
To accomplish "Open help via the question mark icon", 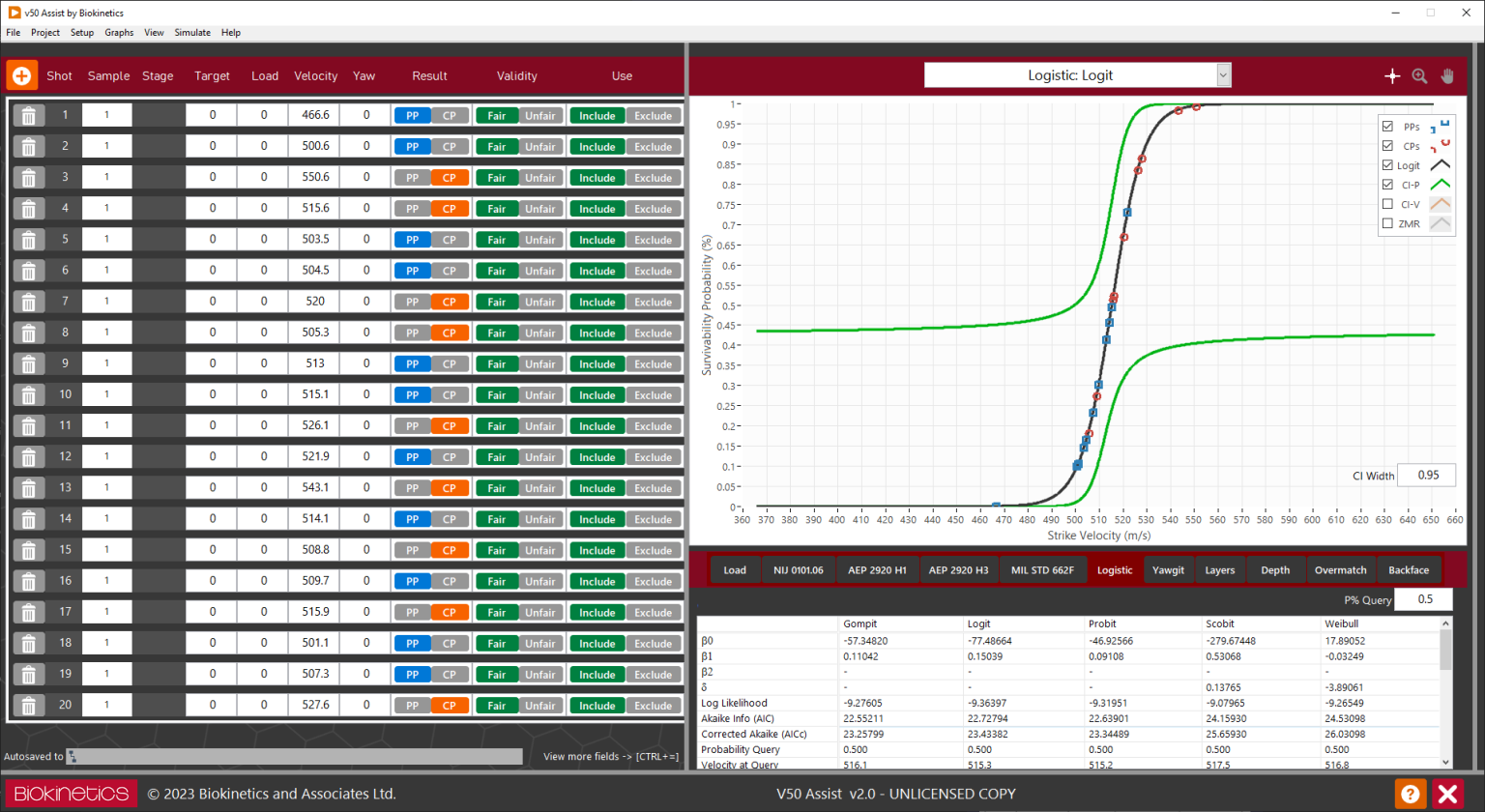I will point(1410,793).
